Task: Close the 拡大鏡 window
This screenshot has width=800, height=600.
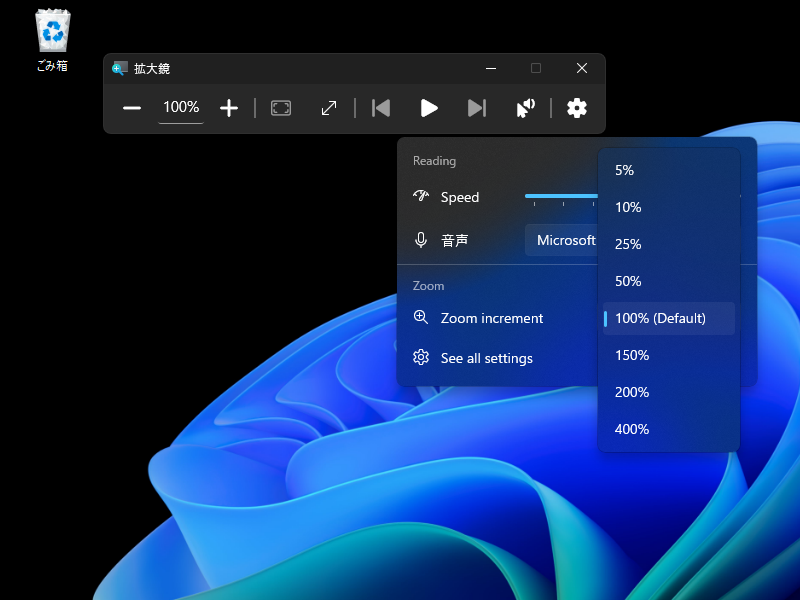Action: [582, 68]
